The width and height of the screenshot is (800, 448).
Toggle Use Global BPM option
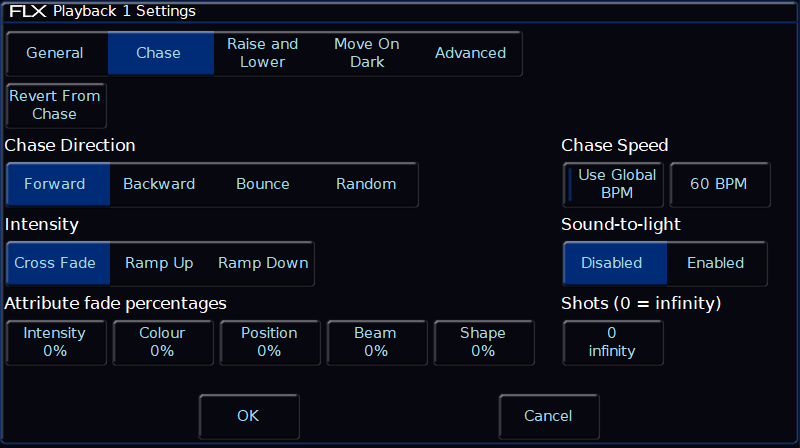(613, 184)
